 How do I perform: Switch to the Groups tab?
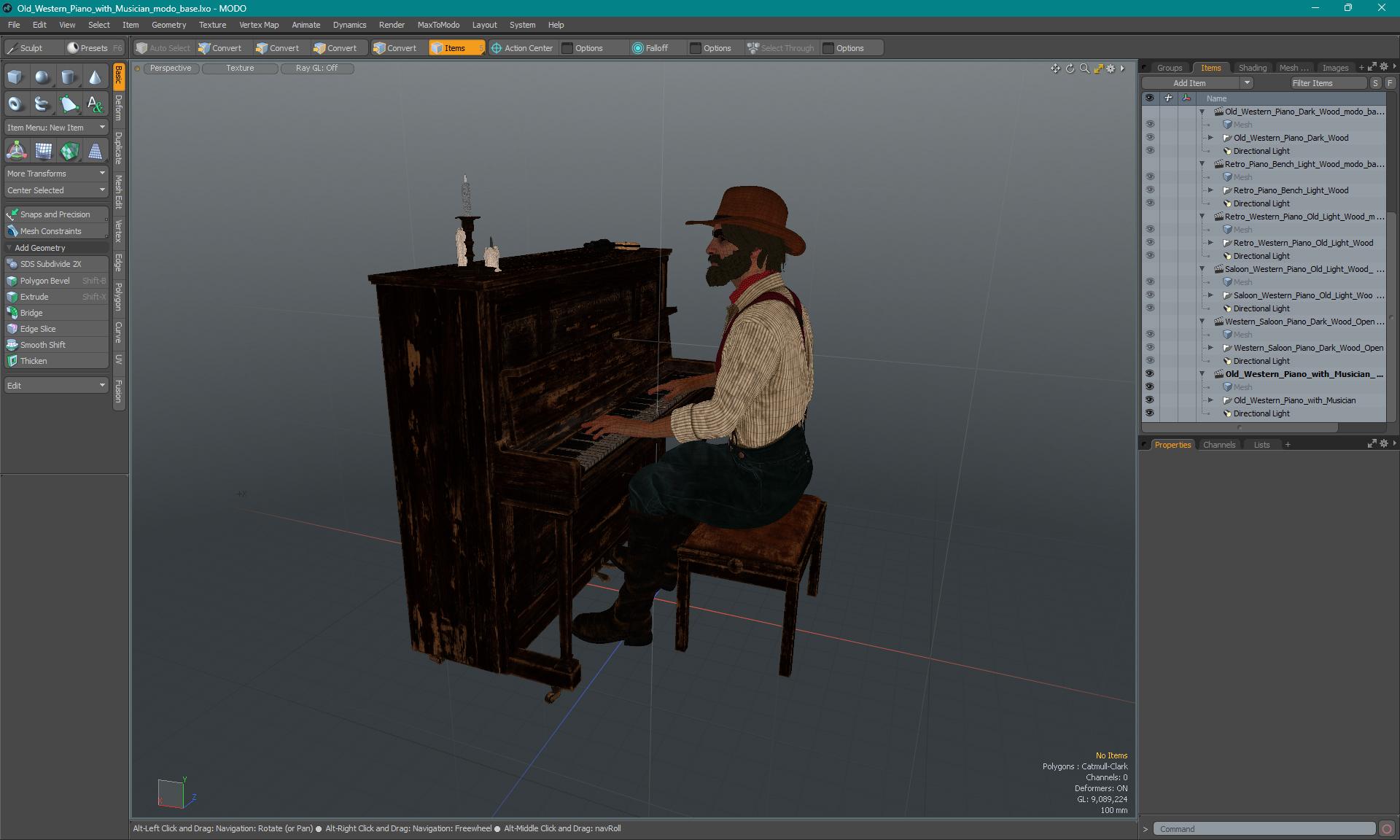(x=1170, y=68)
